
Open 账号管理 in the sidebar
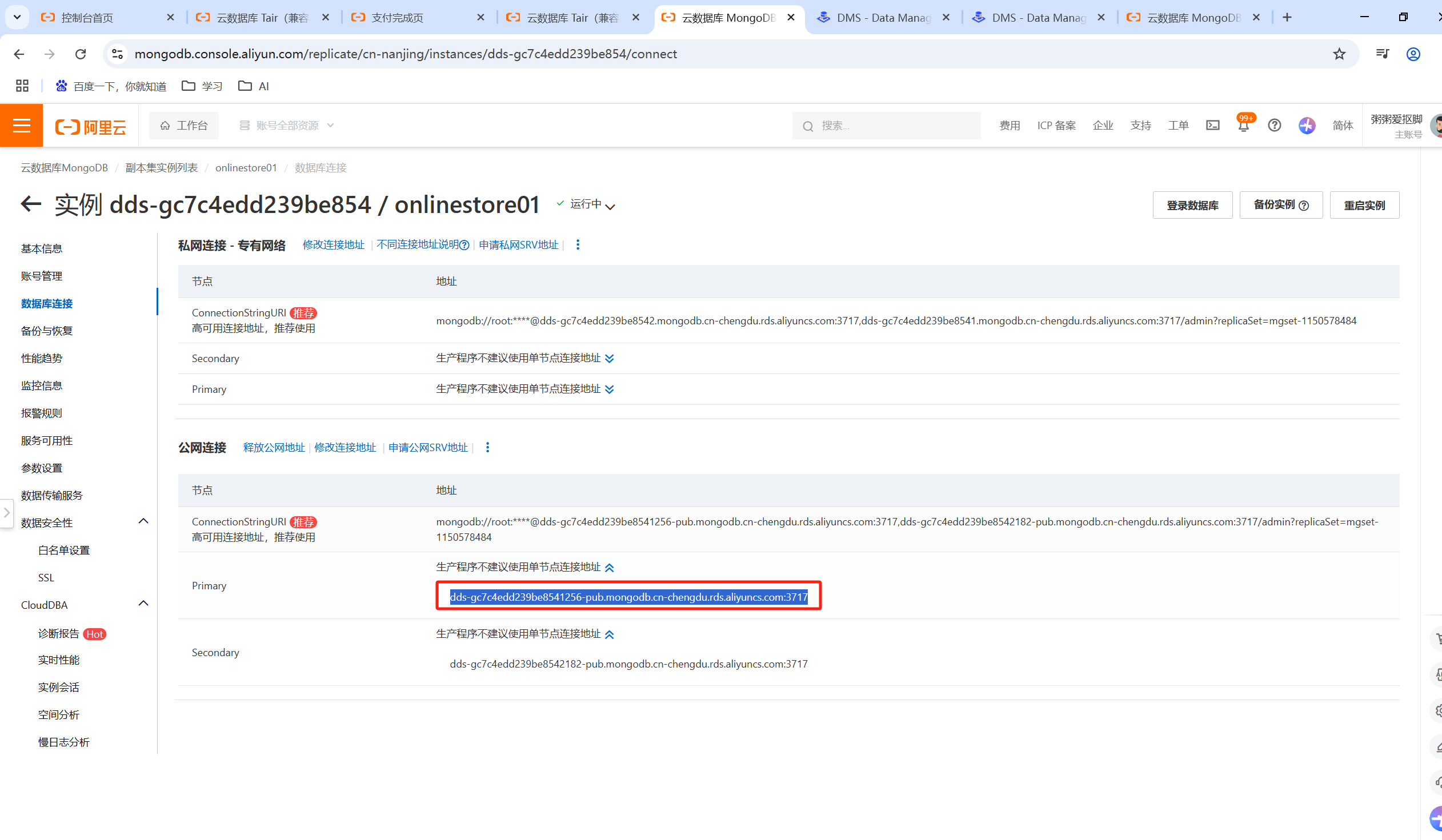(42, 276)
